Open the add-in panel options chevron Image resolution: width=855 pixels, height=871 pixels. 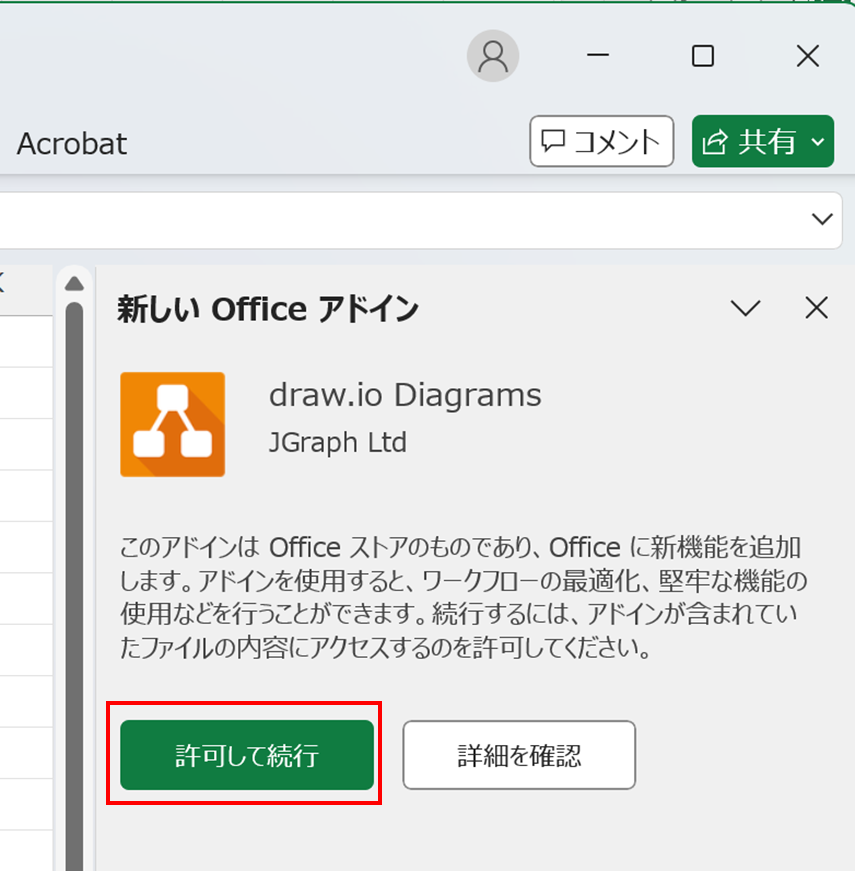click(x=745, y=308)
